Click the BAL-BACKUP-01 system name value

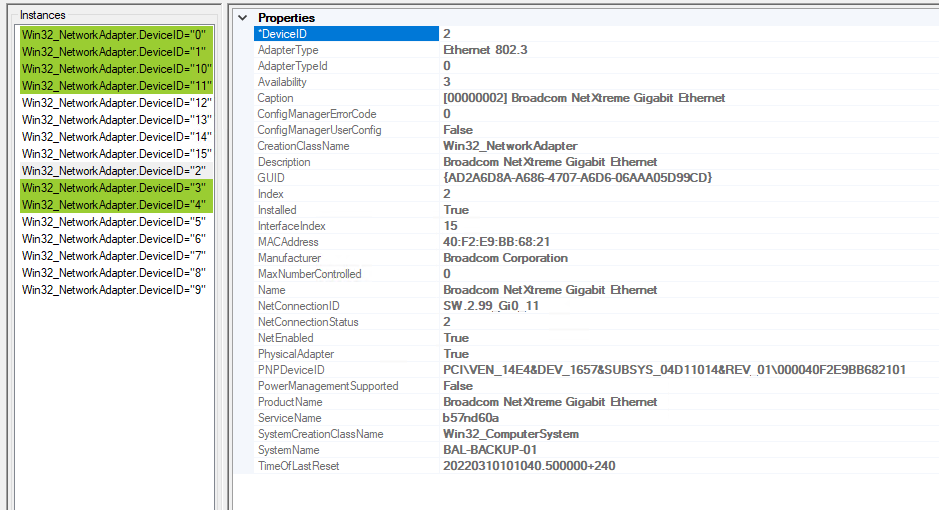(x=490, y=450)
